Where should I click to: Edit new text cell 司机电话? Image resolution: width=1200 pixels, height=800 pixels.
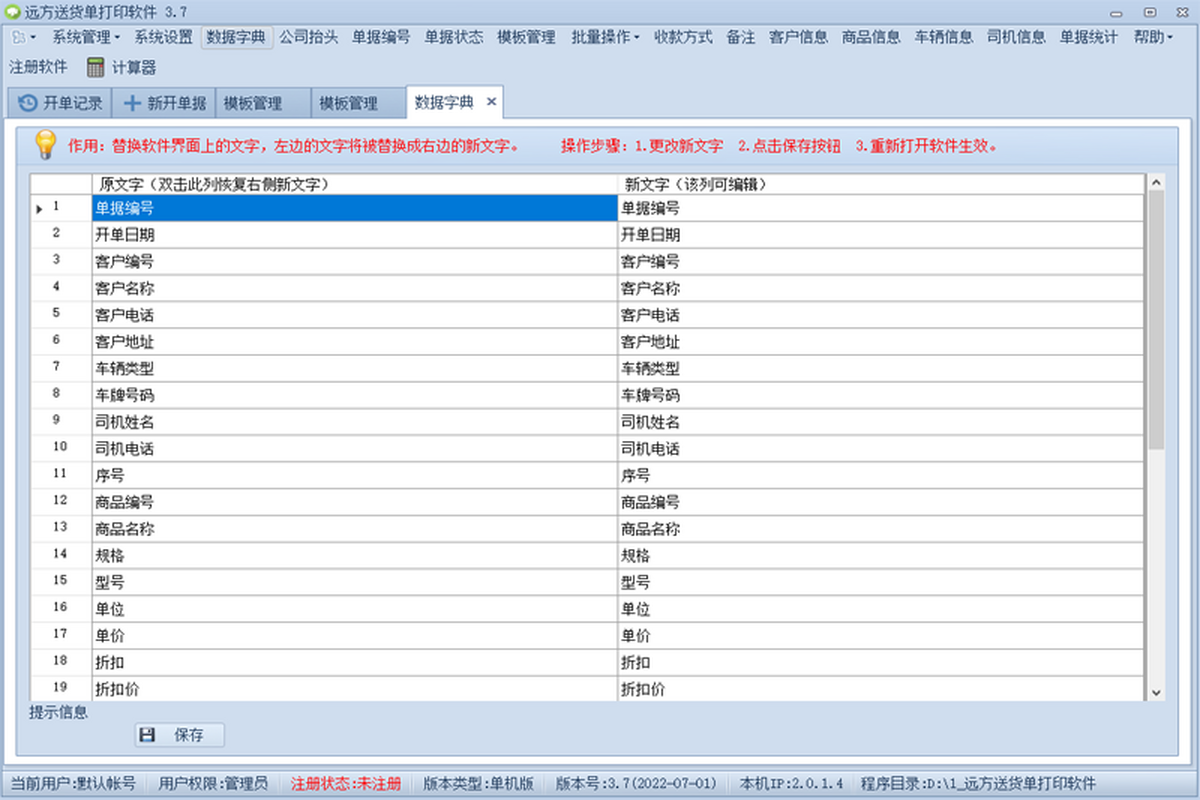coord(881,449)
